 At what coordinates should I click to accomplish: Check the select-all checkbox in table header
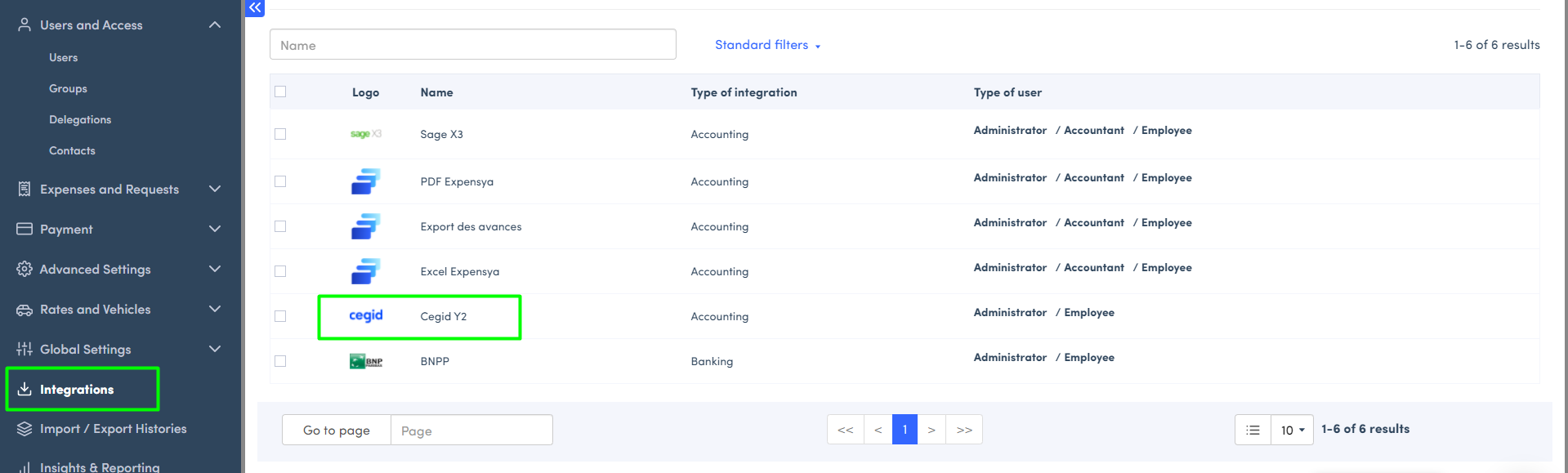pos(280,91)
